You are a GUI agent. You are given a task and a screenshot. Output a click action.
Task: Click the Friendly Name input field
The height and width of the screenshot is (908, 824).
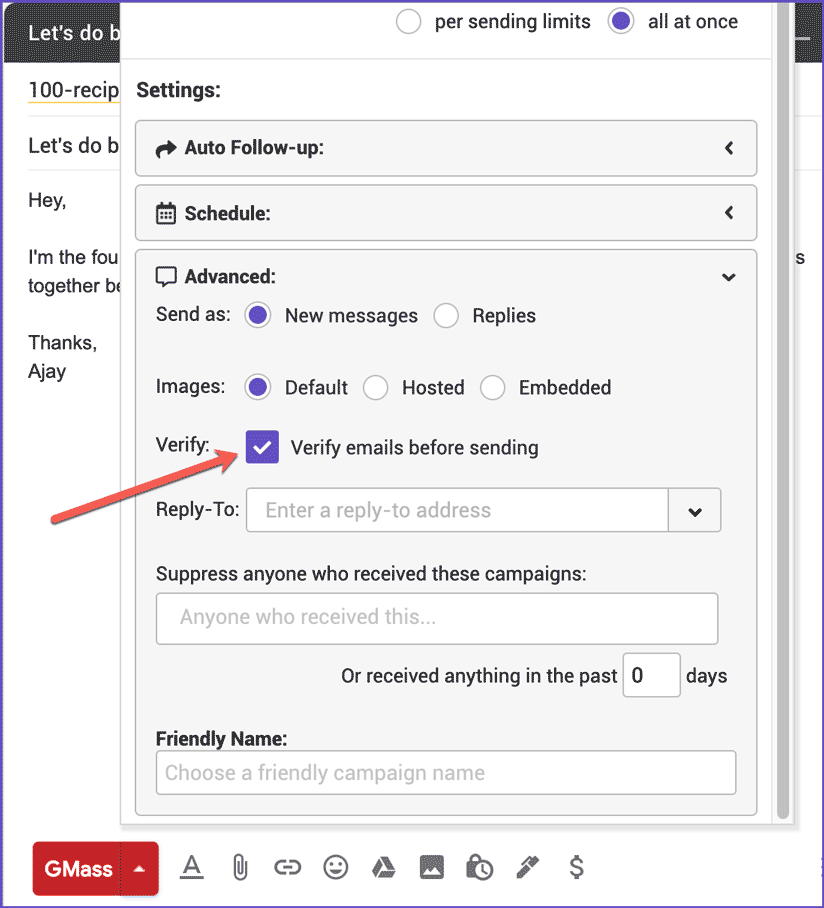tap(446, 773)
